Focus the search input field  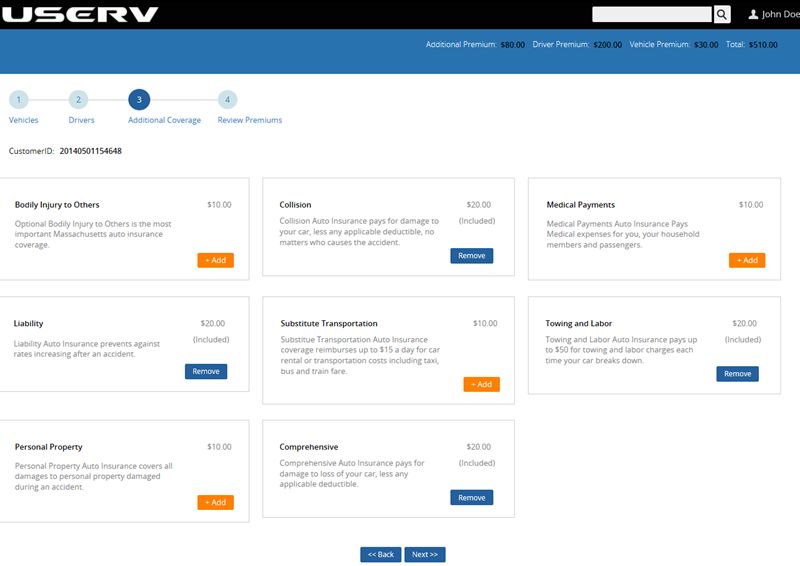click(x=652, y=14)
